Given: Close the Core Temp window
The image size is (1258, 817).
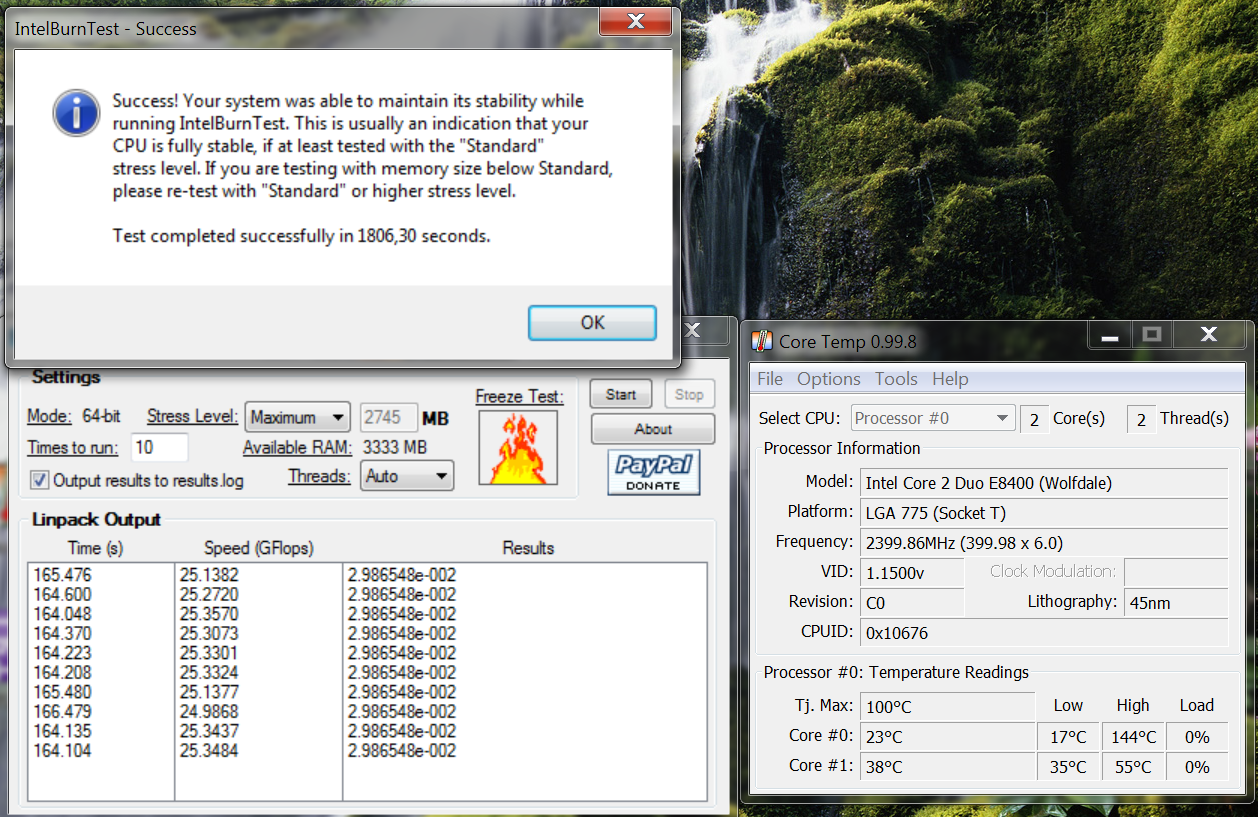Looking at the screenshot, I should (x=1208, y=336).
